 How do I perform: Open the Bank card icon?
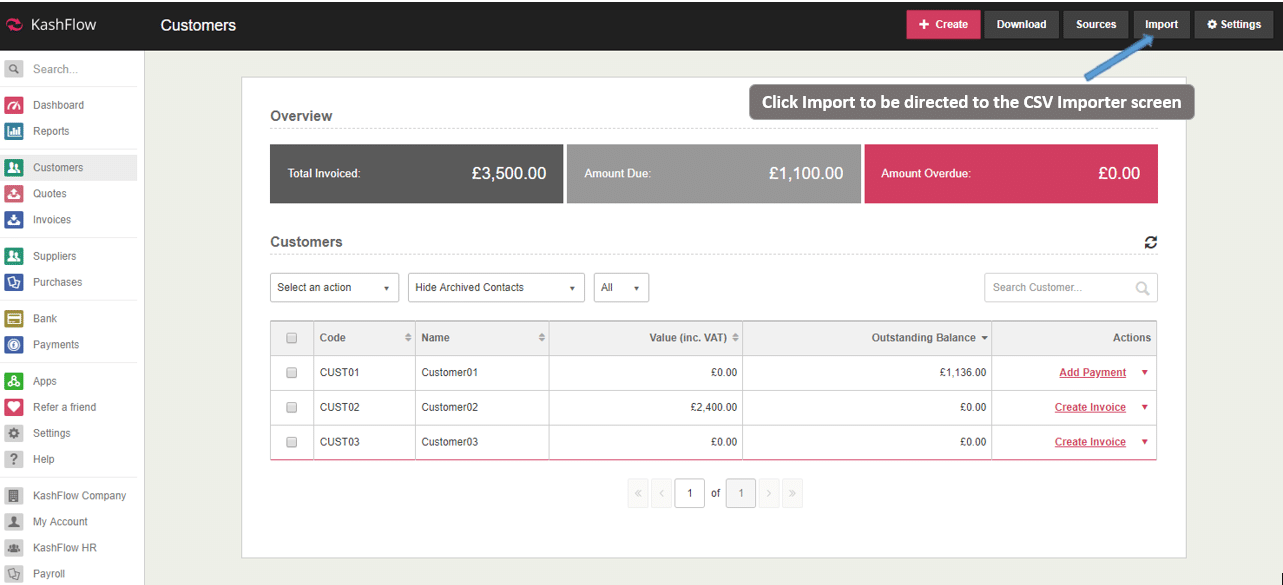14,319
